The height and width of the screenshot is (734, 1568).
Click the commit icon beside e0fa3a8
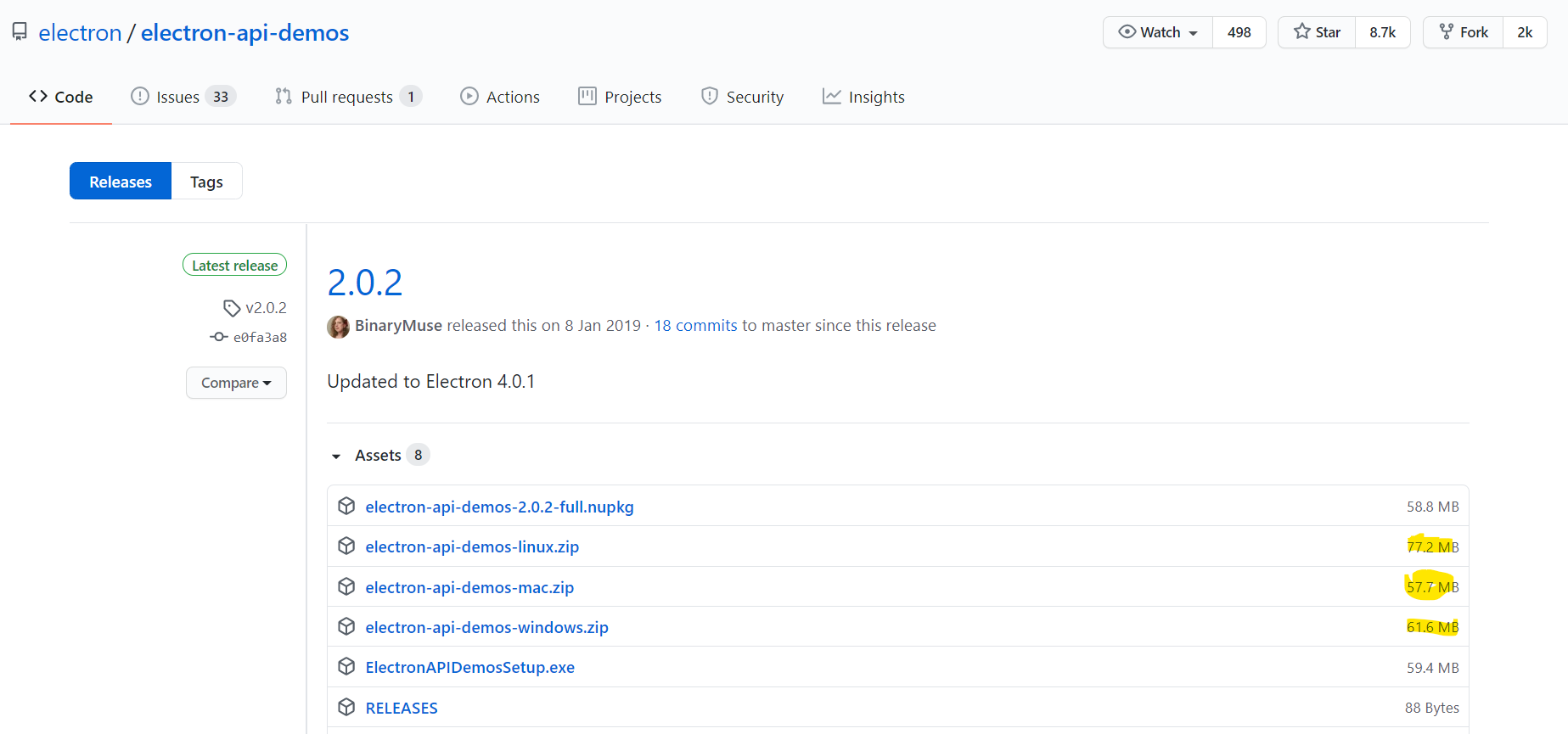(x=219, y=337)
